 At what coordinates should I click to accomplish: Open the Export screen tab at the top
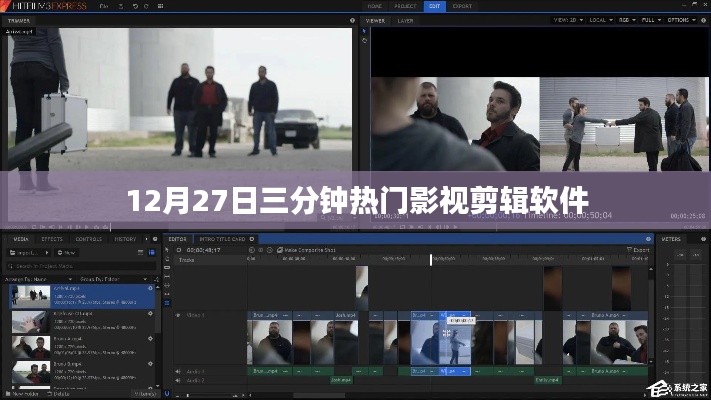462,6
